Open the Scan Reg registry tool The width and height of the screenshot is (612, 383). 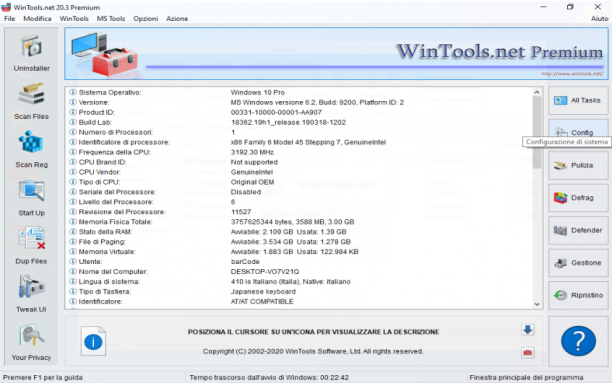tap(32, 150)
